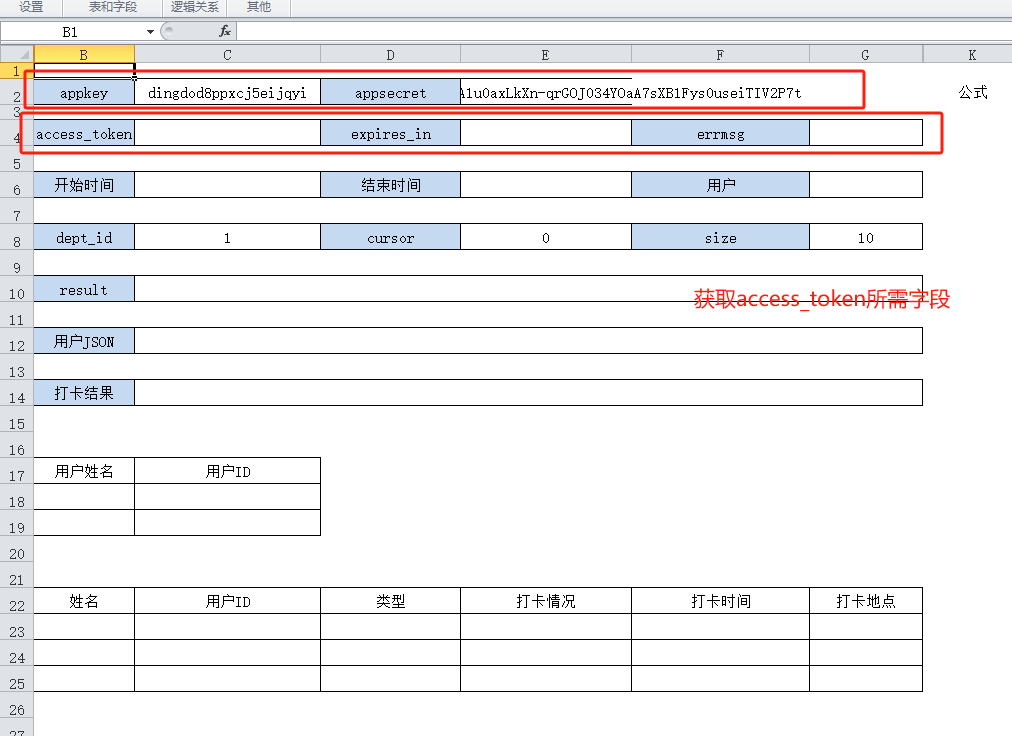This screenshot has width=1012, height=736.
Task: Select the dept_id value cell containing 1
Action: point(227,238)
